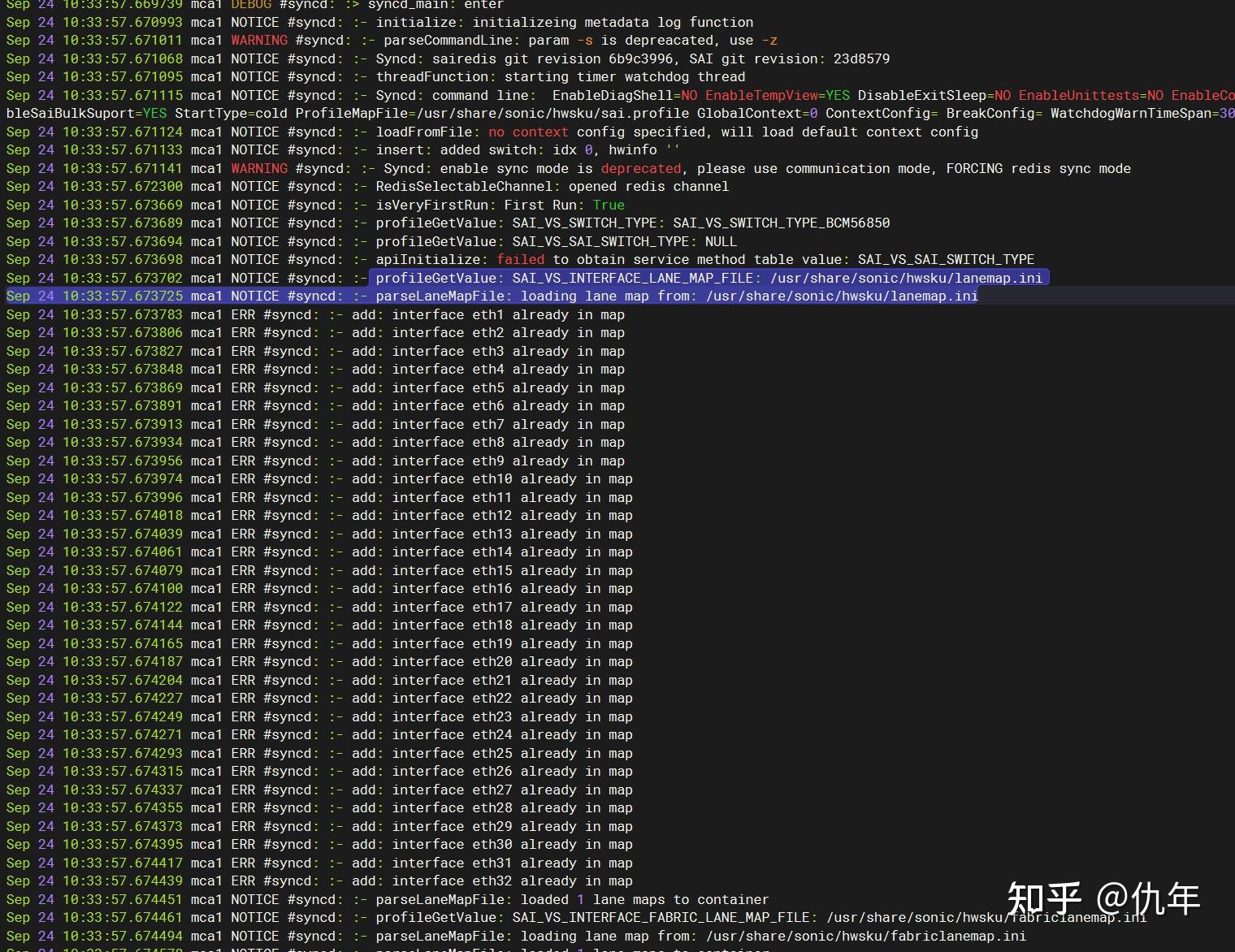Screen dimensions: 1235x952
Task: Click the 'EnableTempView=YES' text
Action: (778, 95)
